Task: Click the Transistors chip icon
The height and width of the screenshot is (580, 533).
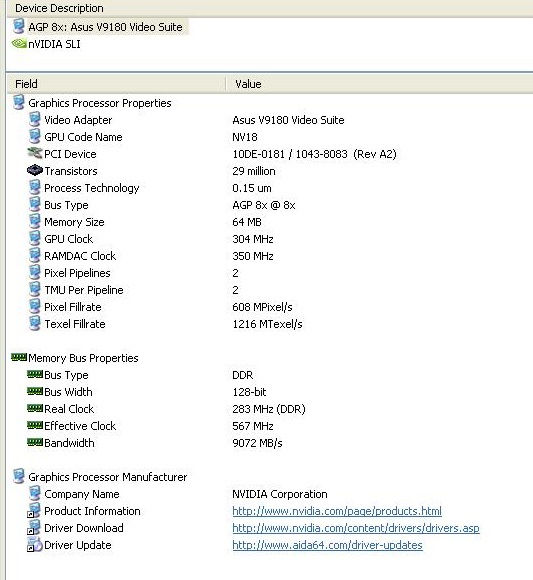Action: 35,170
